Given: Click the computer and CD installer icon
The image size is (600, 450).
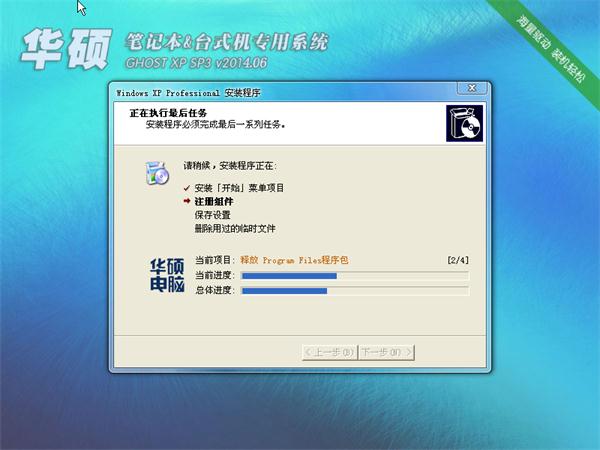Looking at the screenshot, I should pos(157,172).
